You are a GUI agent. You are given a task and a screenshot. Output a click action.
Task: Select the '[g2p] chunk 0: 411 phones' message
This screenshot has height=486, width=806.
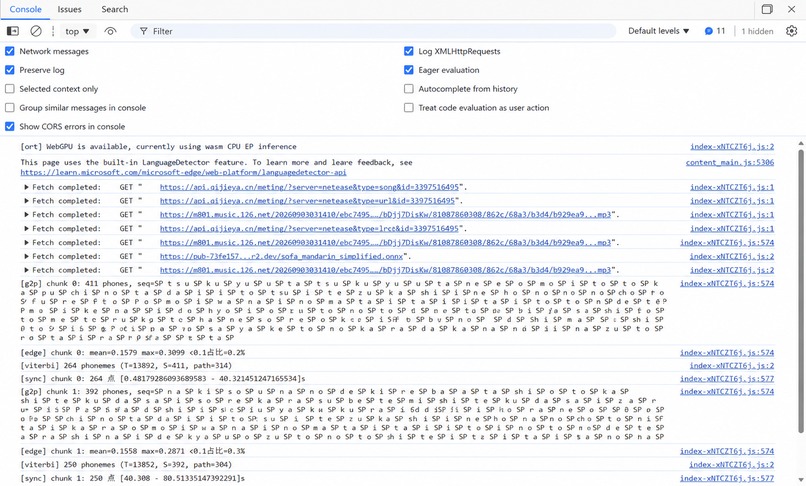click(343, 311)
